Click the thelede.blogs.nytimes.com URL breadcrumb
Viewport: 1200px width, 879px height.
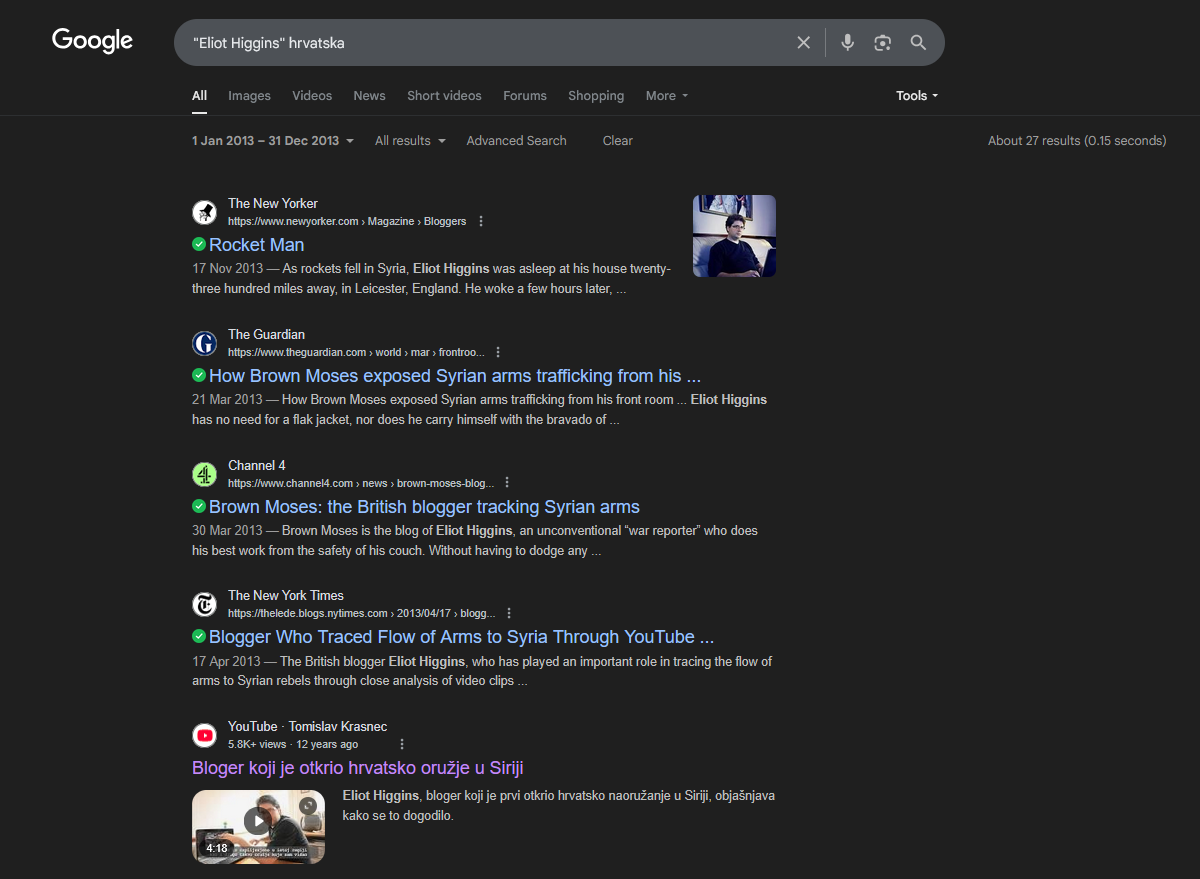click(x=362, y=613)
